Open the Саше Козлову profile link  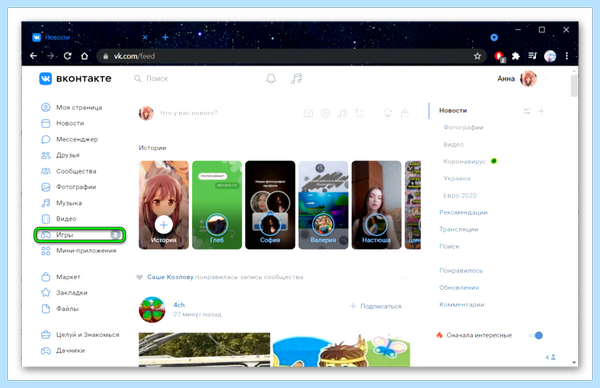[170, 277]
